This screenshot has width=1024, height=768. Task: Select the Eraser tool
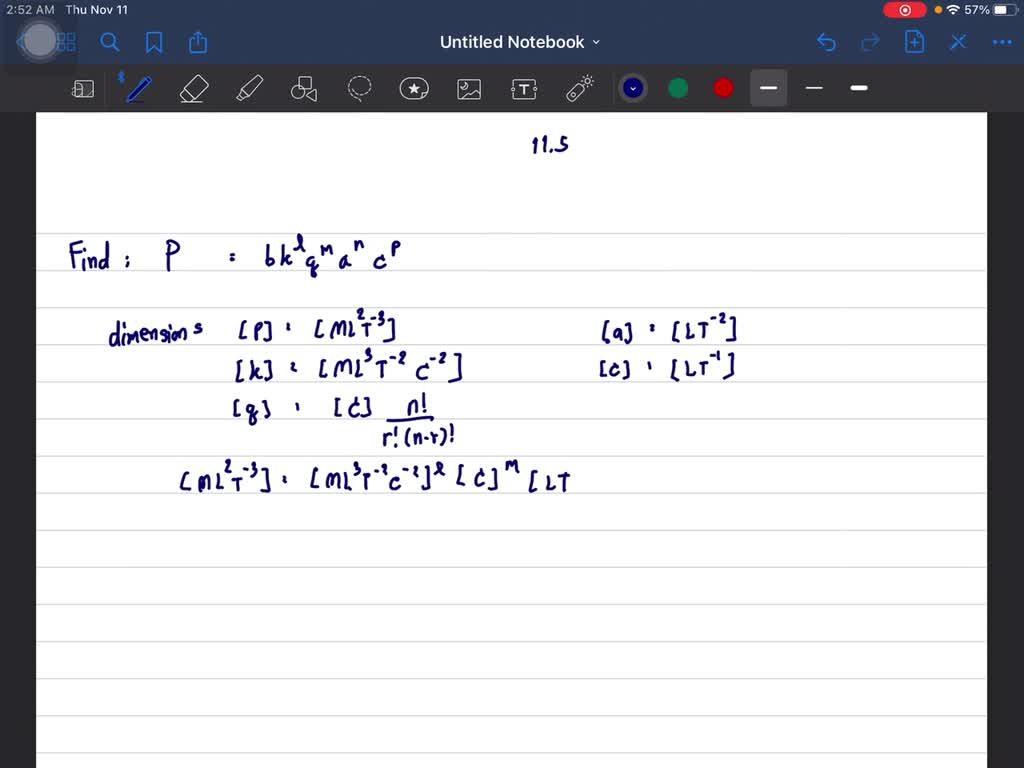[193, 88]
